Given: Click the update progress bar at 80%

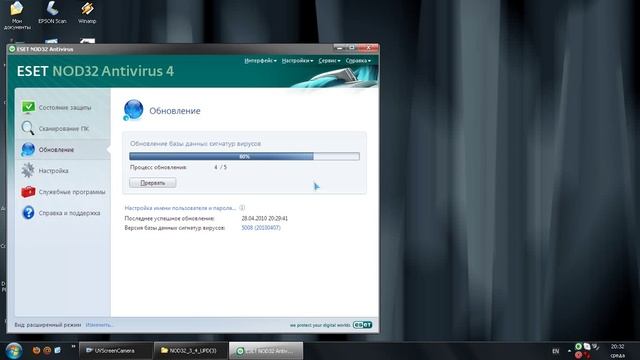Looking at the screenshot, I should coord(244,156).
